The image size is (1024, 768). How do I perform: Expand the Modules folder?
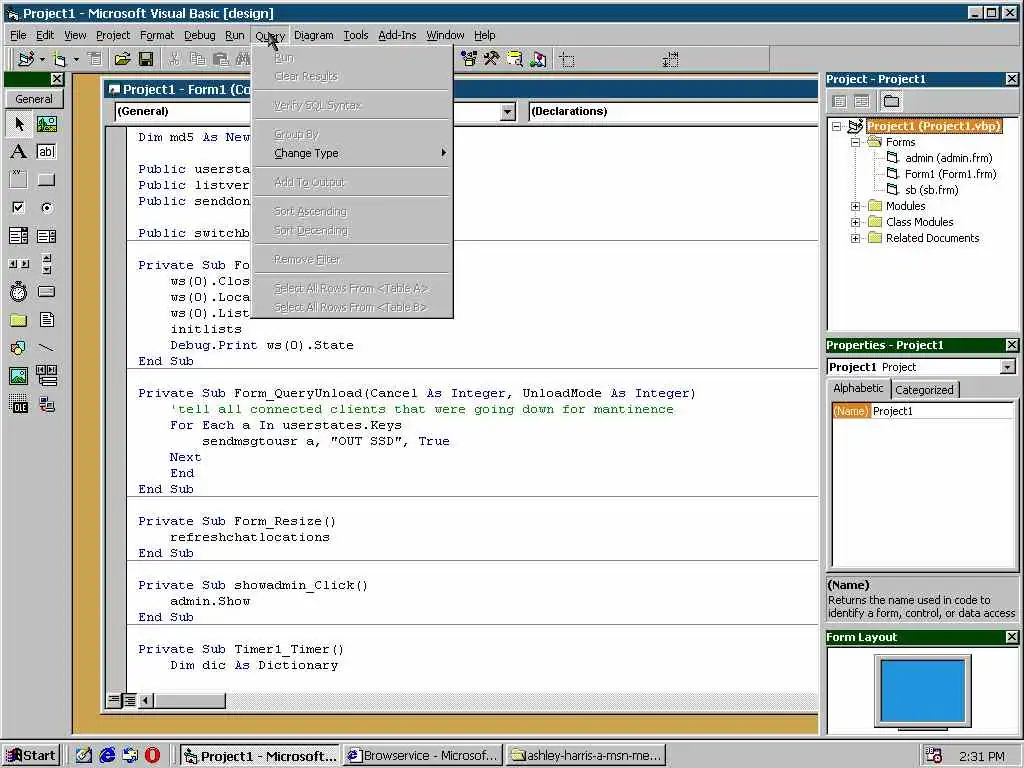point(855,206)
